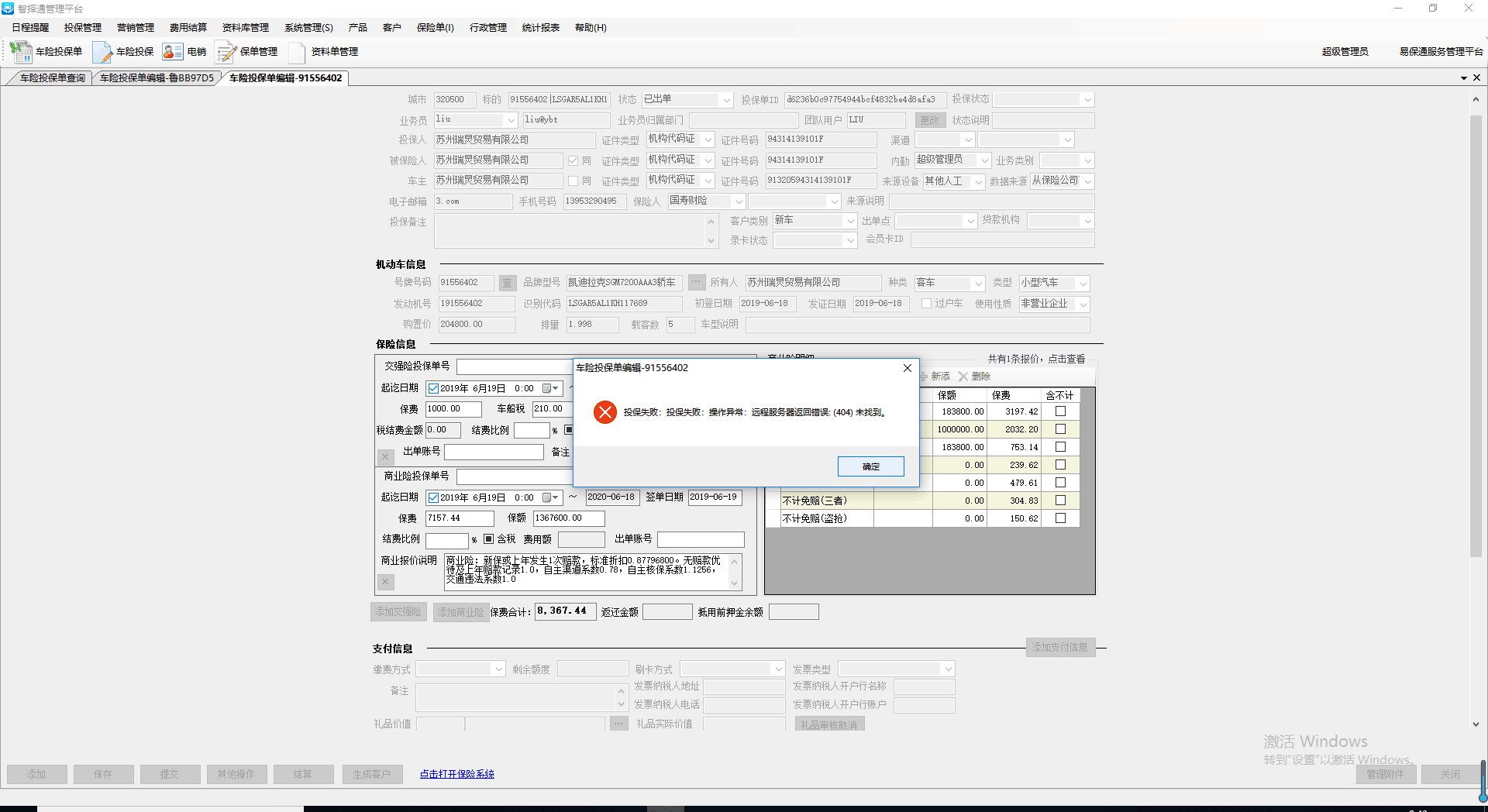Click the 手机号码 input field
The image size is (1488, 812).
click(595, 201)
